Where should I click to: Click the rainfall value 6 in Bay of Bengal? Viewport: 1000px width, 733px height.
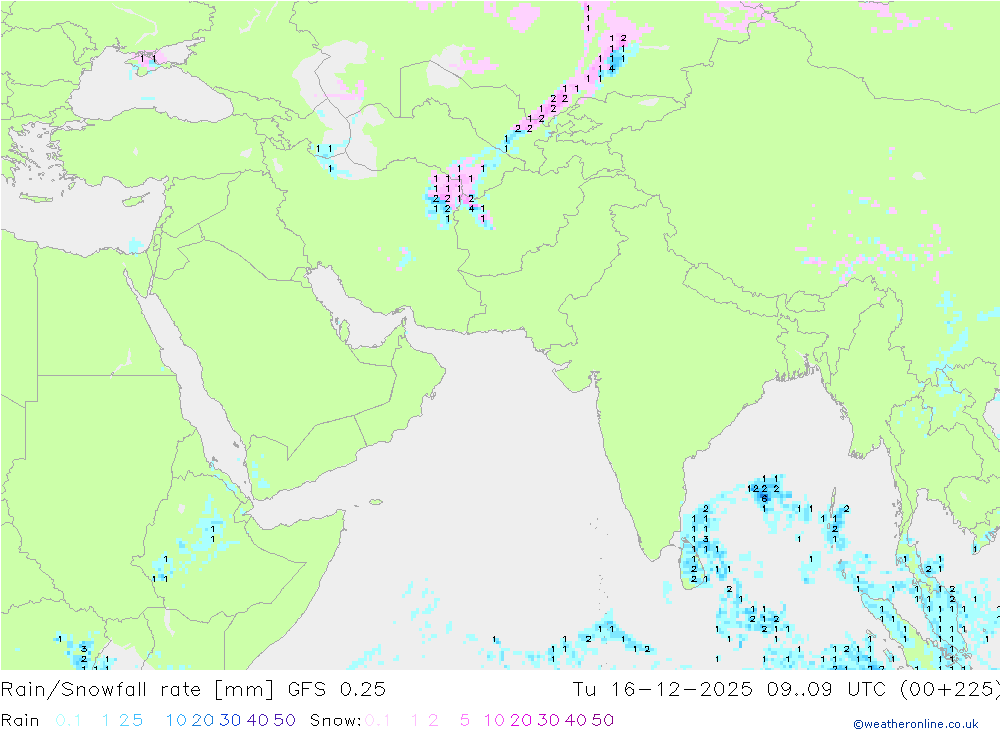(x=764, y=498)
